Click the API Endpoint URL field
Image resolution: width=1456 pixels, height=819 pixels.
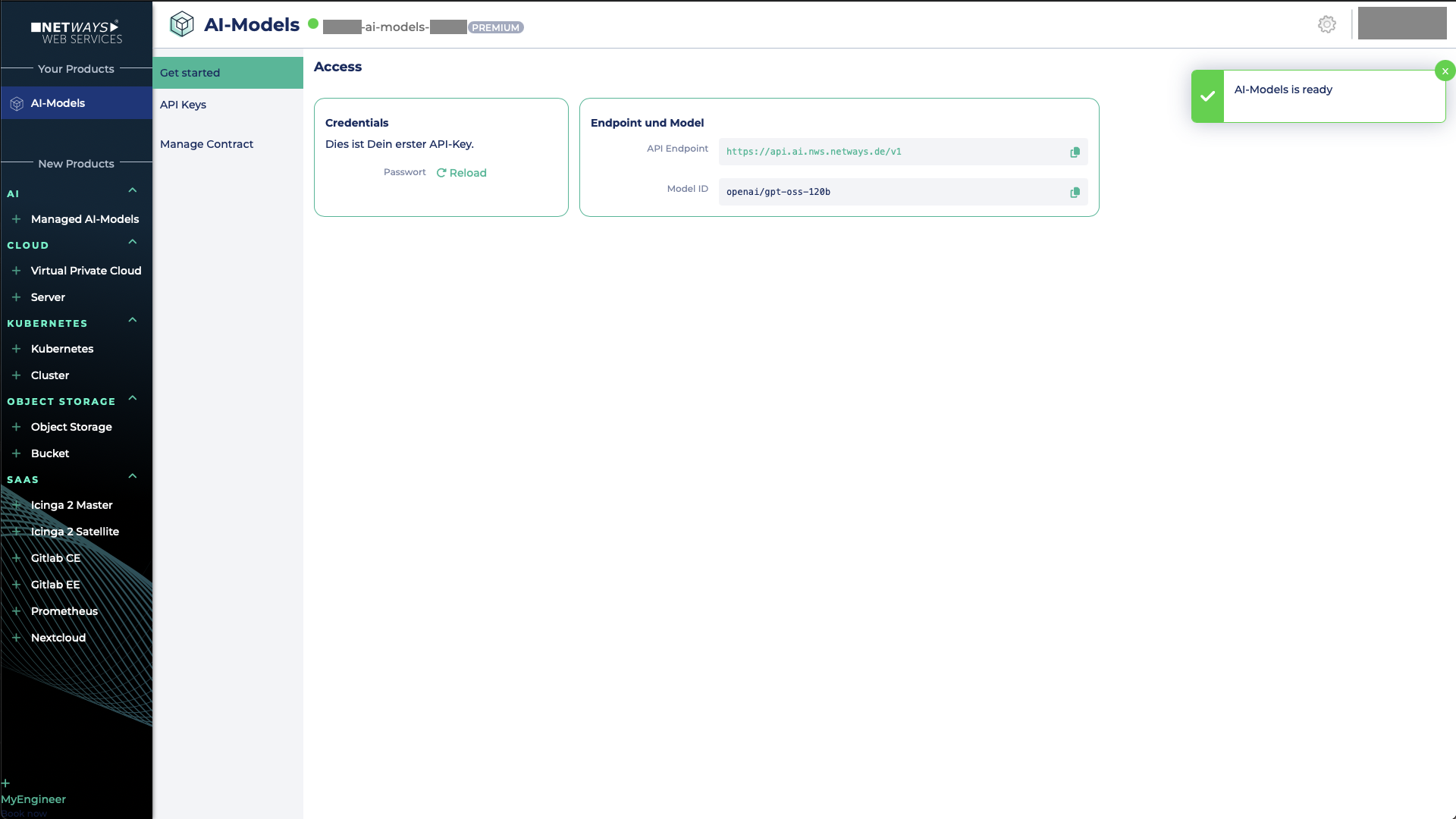pyautogui.click(x=903, y=152)
